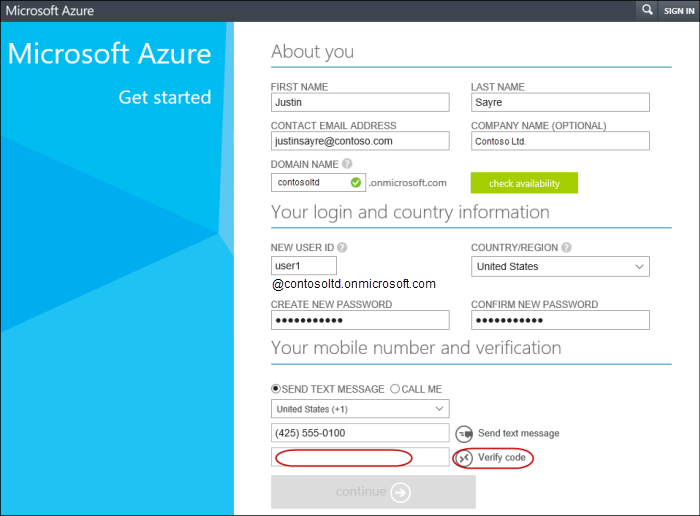This screenshot has height=516, width=700.
Task: Click the search magnifier icon
Action: coord(648,10)
